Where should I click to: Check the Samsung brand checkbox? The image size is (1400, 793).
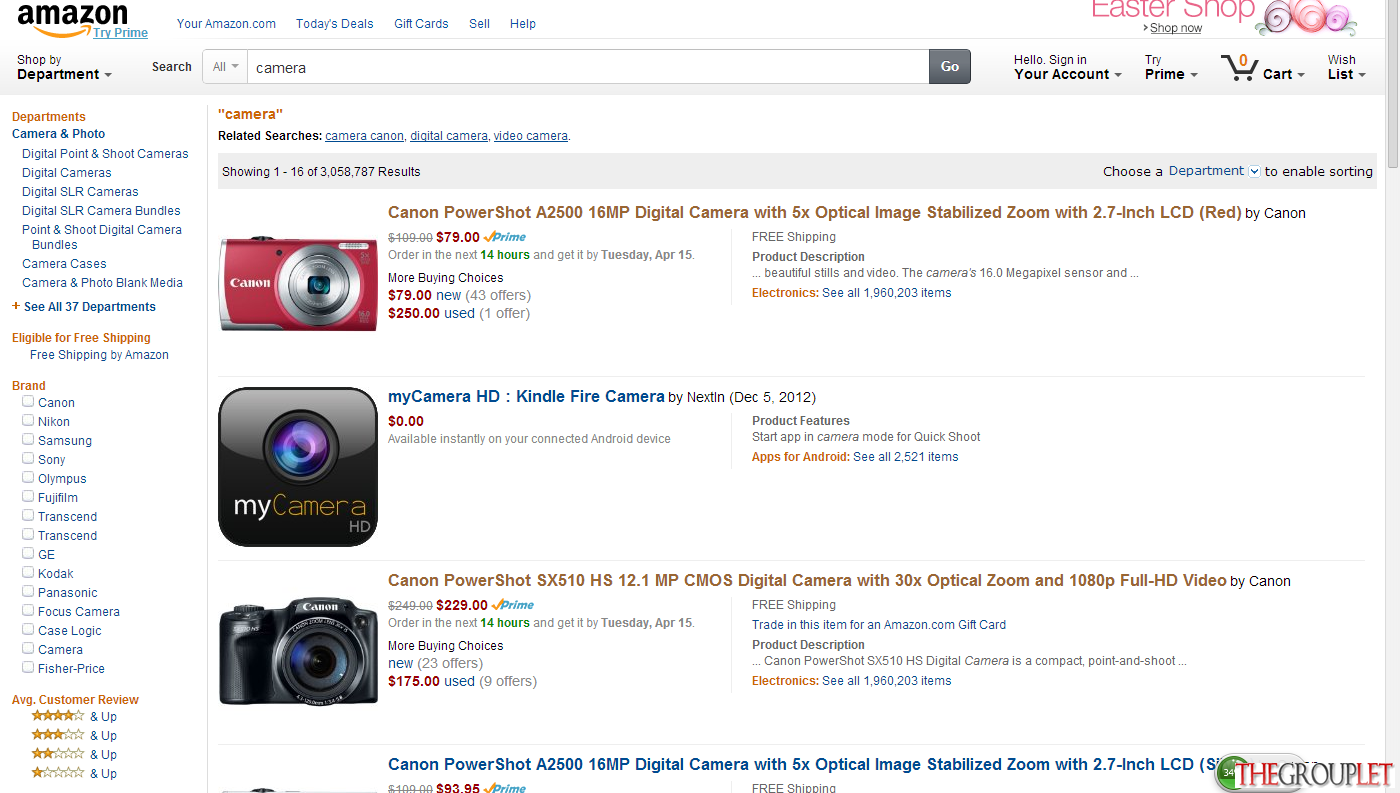tap(28, 439)
